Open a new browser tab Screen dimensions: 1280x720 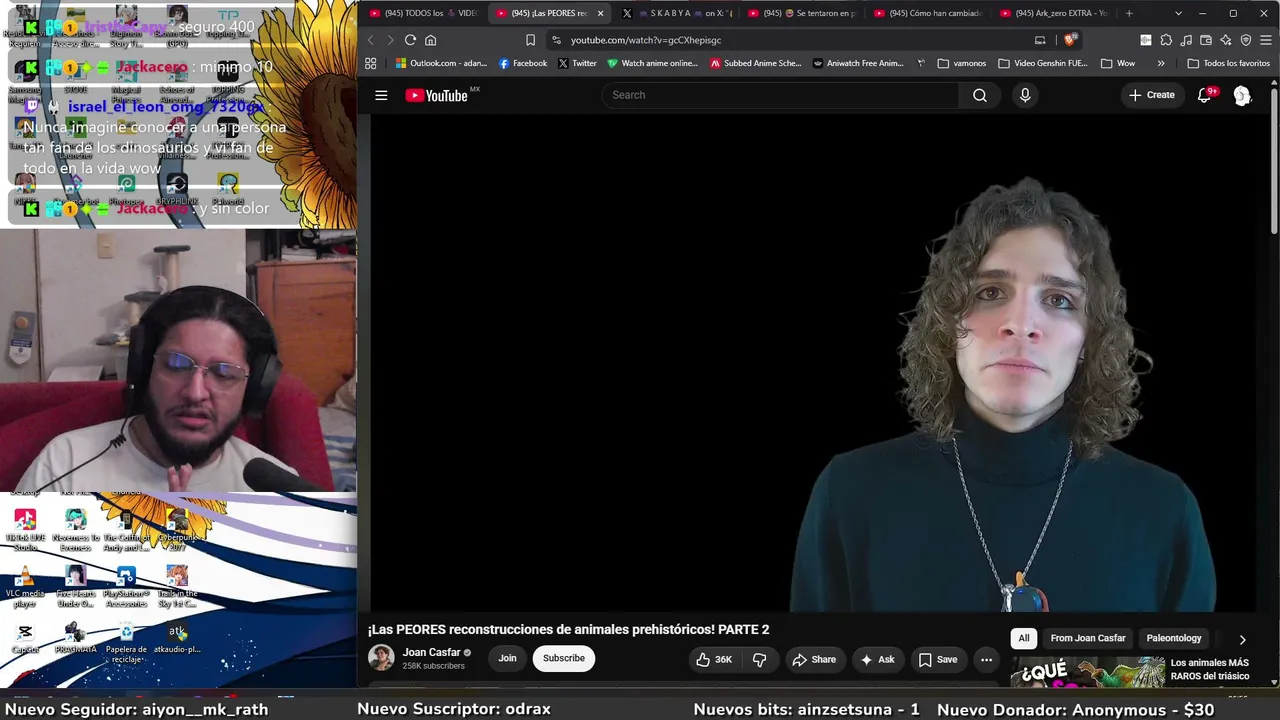click(x=1129, y=13)
